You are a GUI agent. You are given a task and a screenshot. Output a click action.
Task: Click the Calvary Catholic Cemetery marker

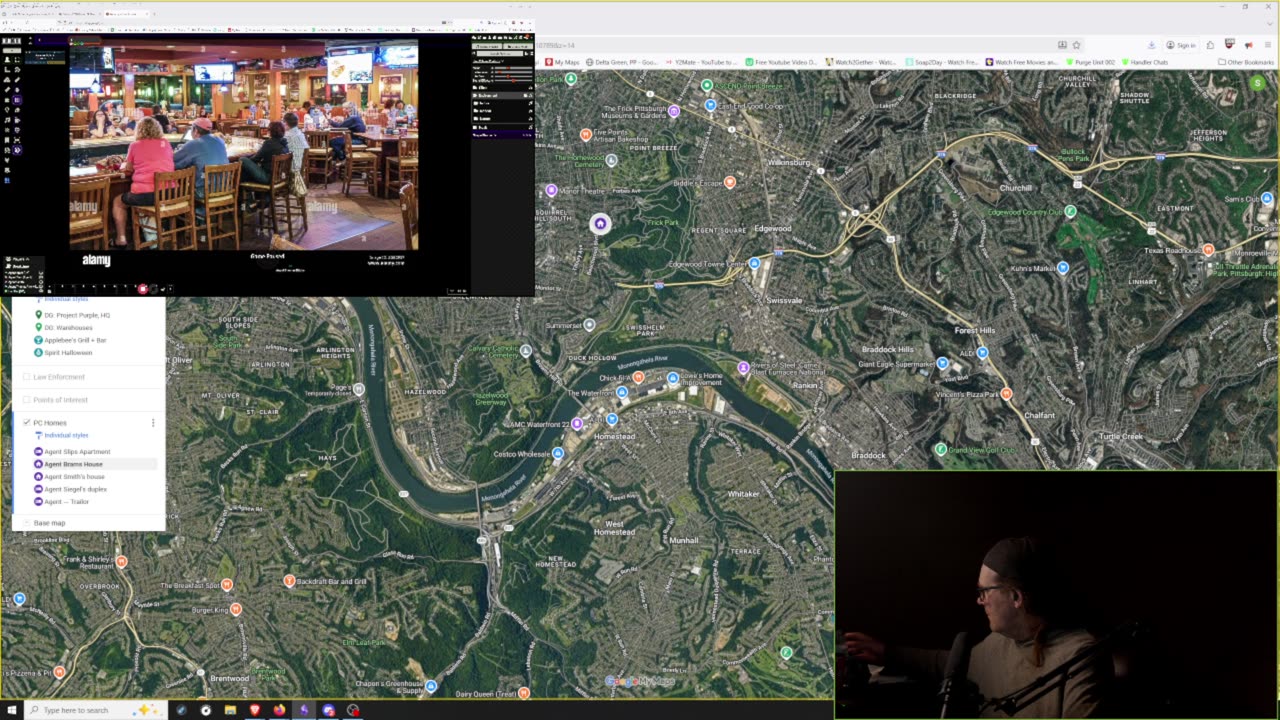point(526,350)
